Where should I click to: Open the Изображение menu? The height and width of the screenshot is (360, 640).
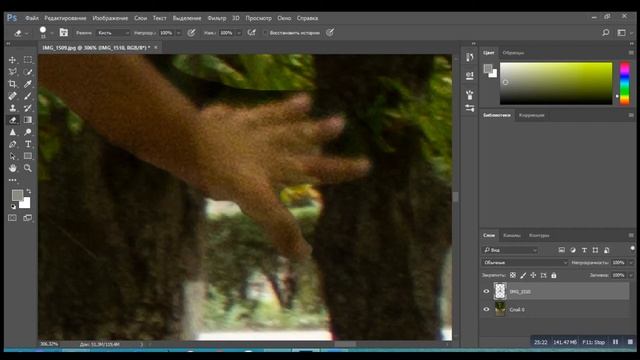pos(110,18)
